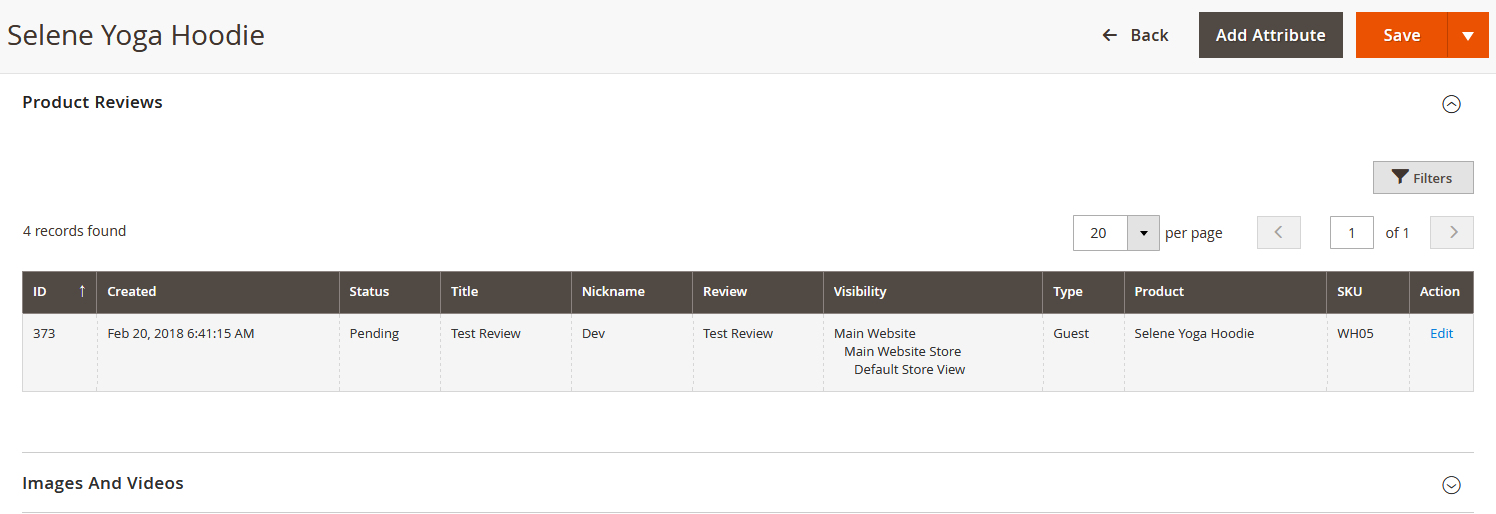The width and height of the screenshot is (1496, 514).
Task: Open the per page count dropdown
Action: tap(1143, 233)
